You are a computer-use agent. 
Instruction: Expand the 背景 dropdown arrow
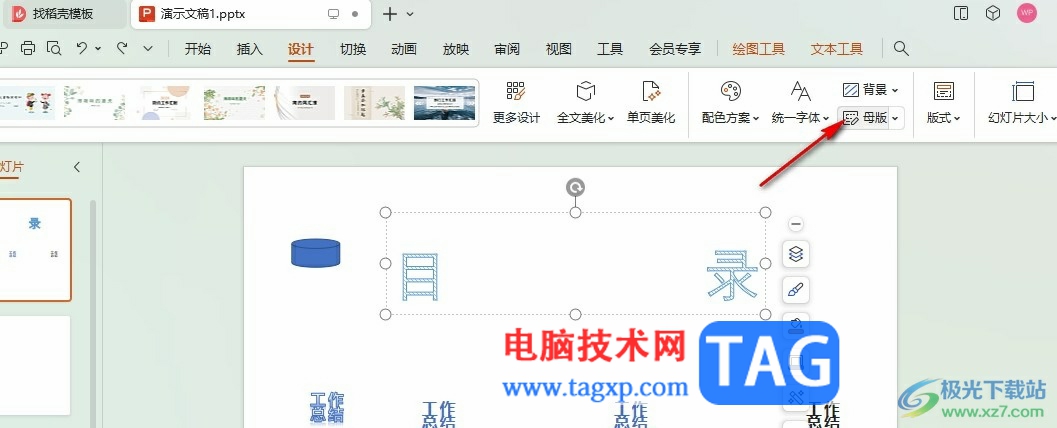pos(895,90)
